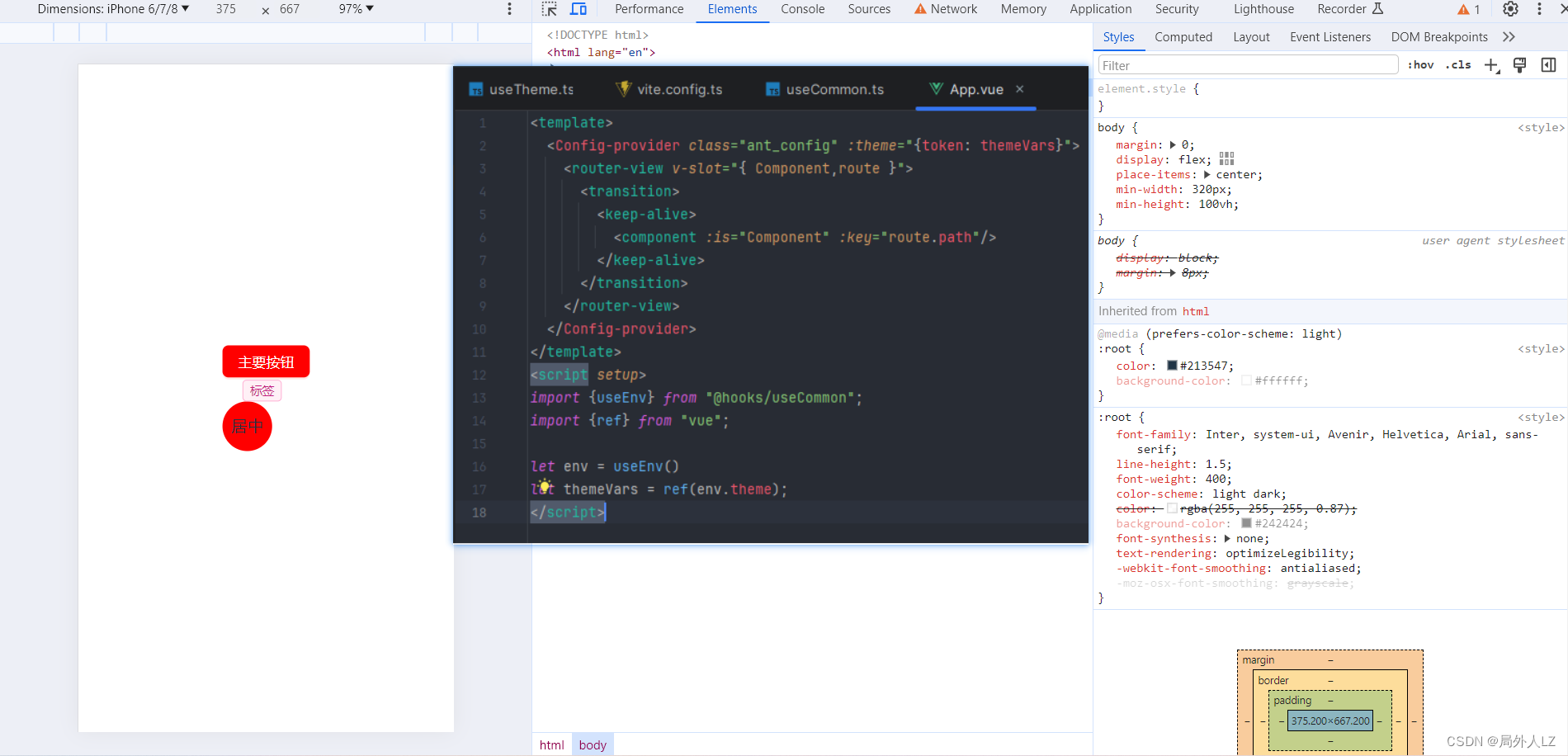
Task: Open the Application panel tab
Action: pos(1101,9)
